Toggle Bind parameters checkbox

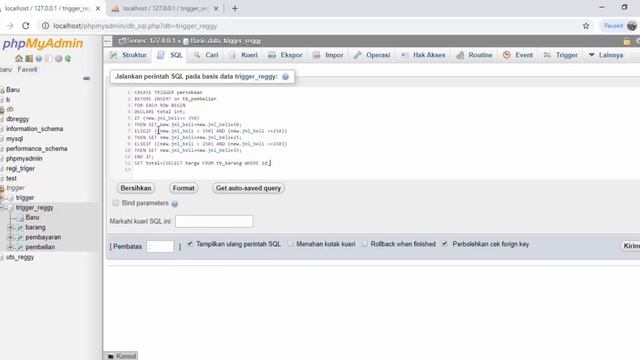coord(116,203)
